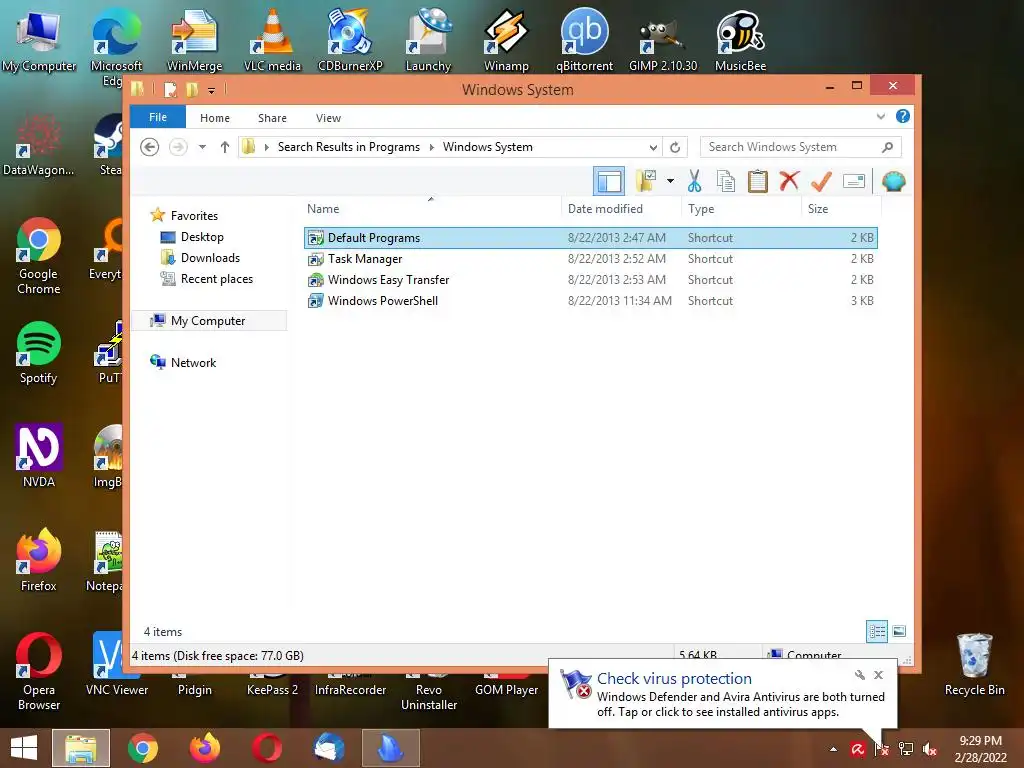The width and height of the screenshot is (1024, 768).
Task: Open dropdown arrow beside folder options icon
Action: pos(670,181)
